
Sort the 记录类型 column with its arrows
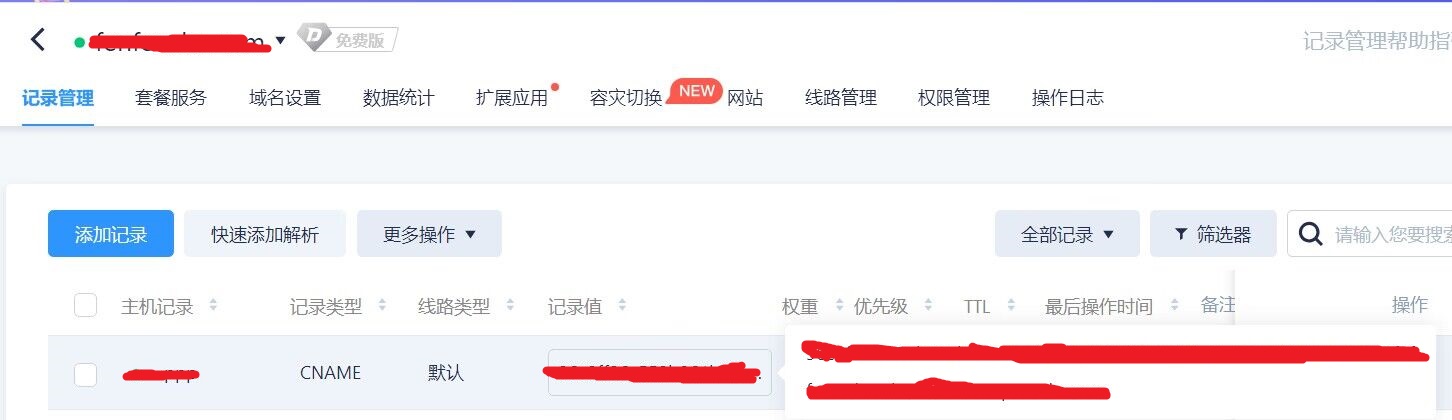coord(382,306)
